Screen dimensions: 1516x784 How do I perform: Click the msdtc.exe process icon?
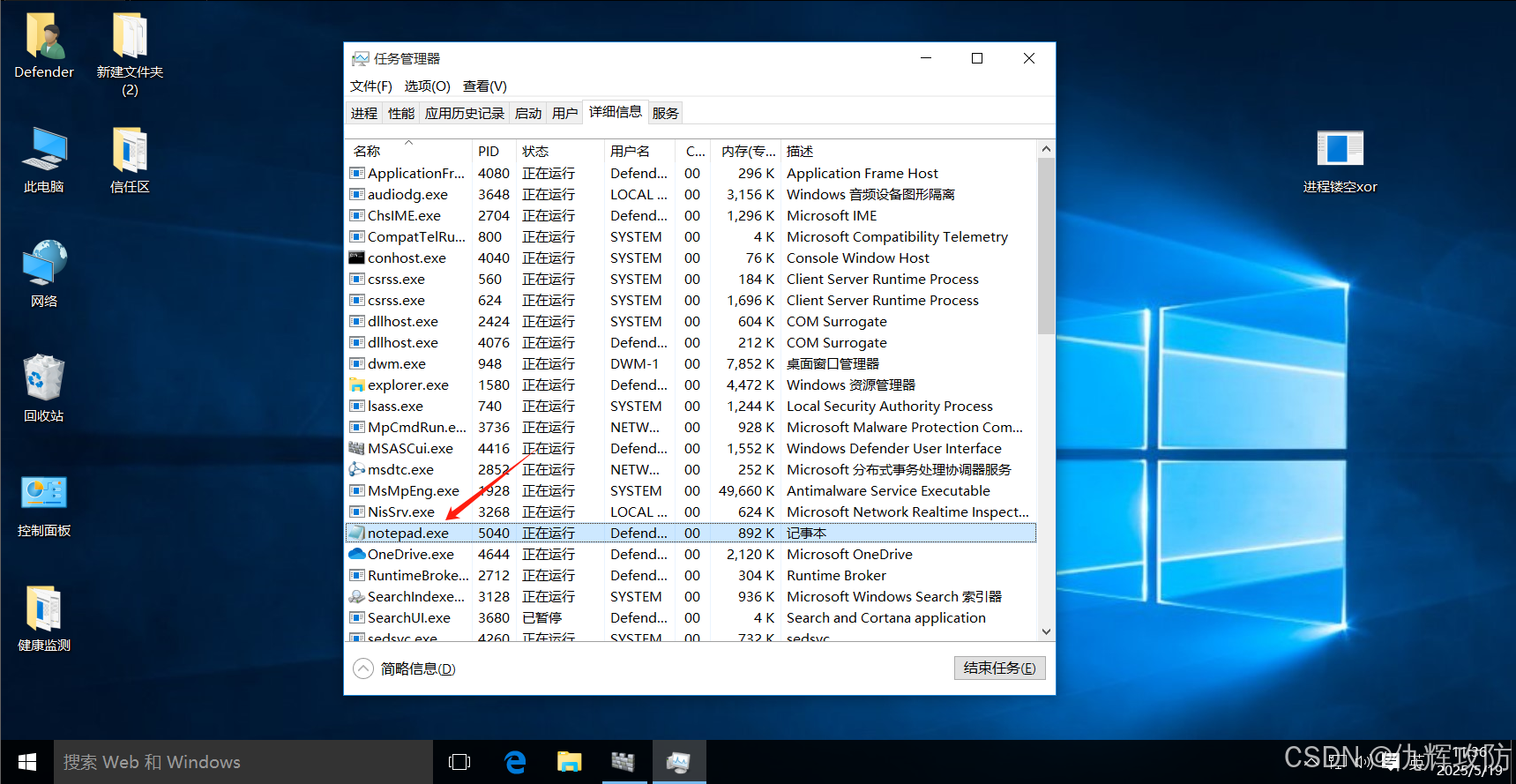[x=356, y=469]
